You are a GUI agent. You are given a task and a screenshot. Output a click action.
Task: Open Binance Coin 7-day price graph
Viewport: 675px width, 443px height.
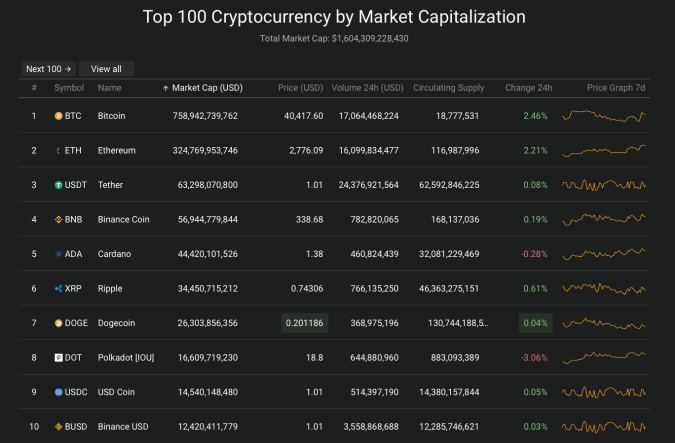tap(604, 220)
